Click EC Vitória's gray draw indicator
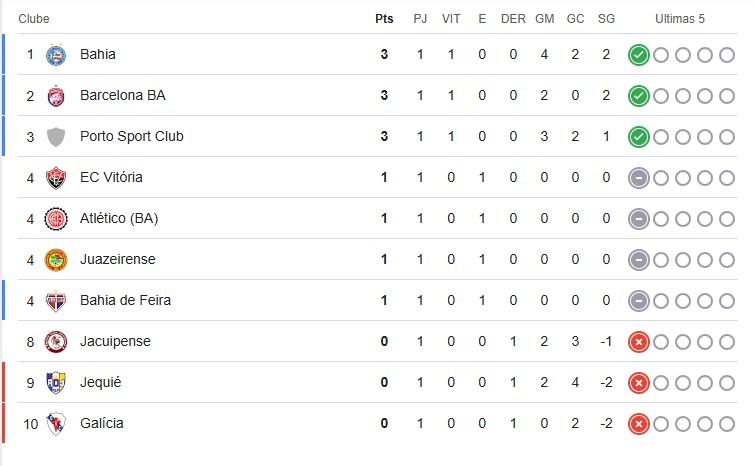754x466 pixels. click(x=639, y=178)
